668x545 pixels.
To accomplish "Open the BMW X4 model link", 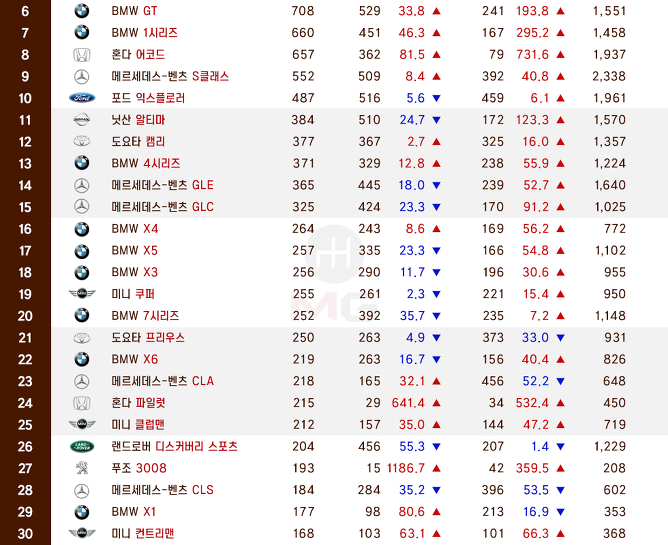I will (135, 229).
